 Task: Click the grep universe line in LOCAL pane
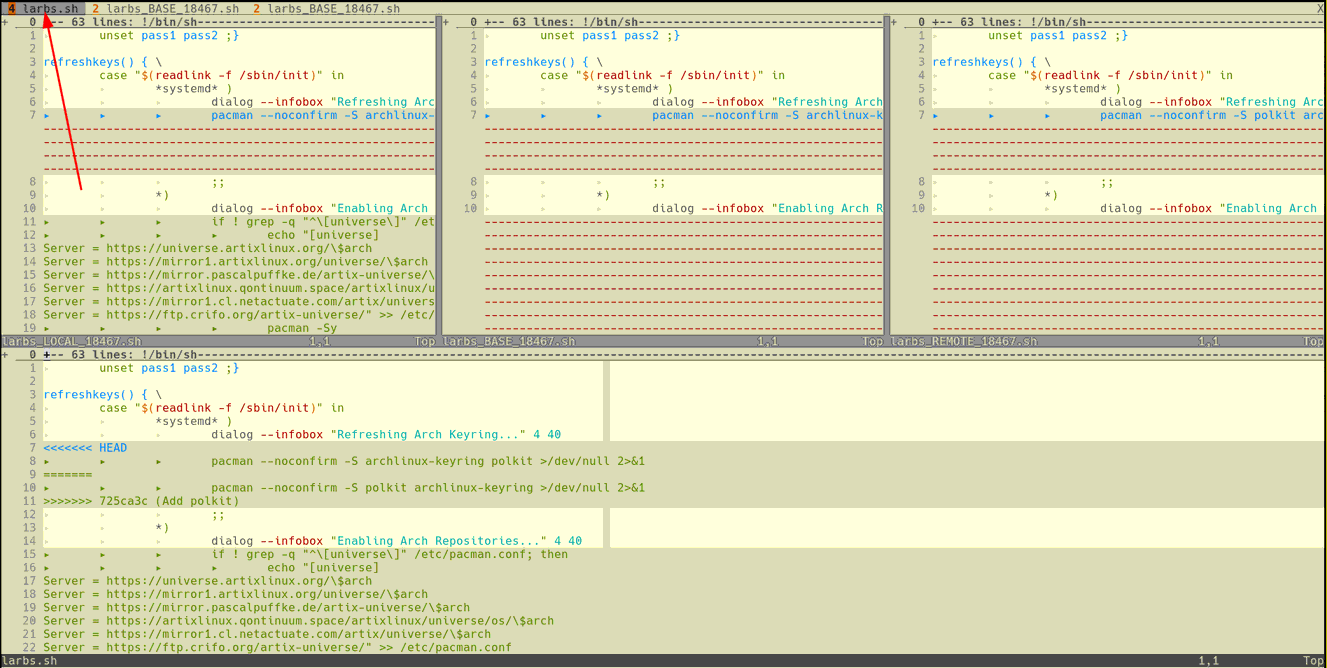[x=323, y=222]
